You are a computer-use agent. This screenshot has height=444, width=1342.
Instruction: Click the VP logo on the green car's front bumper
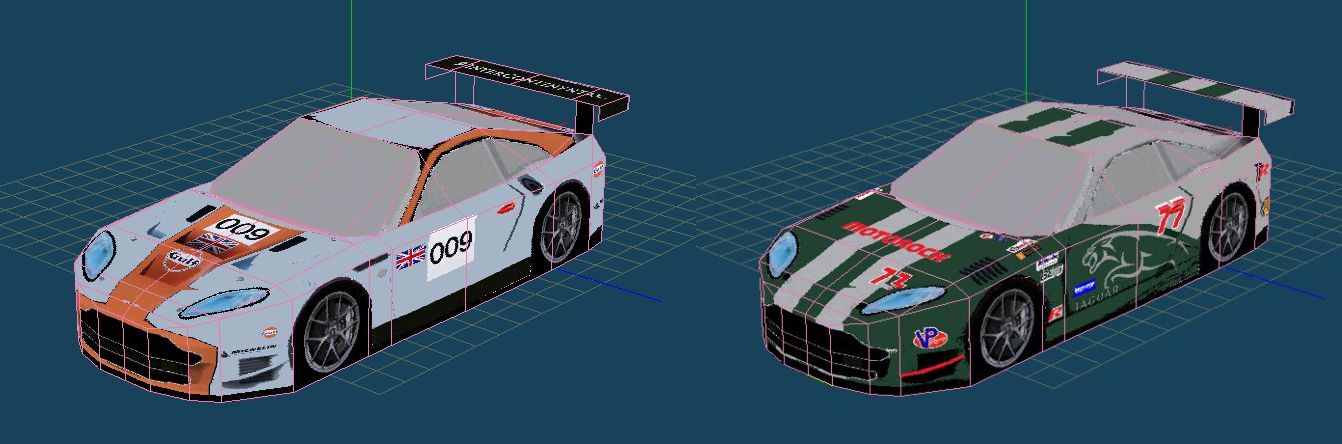tap(929, 338)
